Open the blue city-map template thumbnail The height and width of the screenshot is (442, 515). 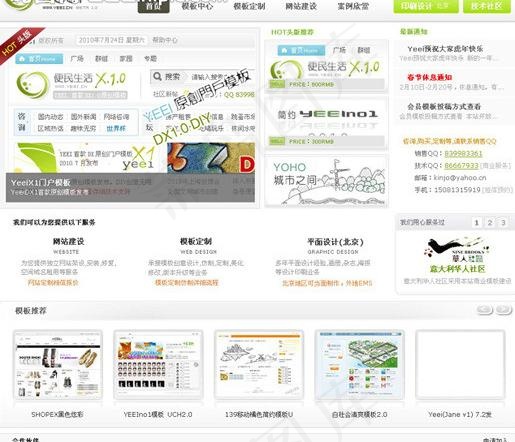point(359,365)
